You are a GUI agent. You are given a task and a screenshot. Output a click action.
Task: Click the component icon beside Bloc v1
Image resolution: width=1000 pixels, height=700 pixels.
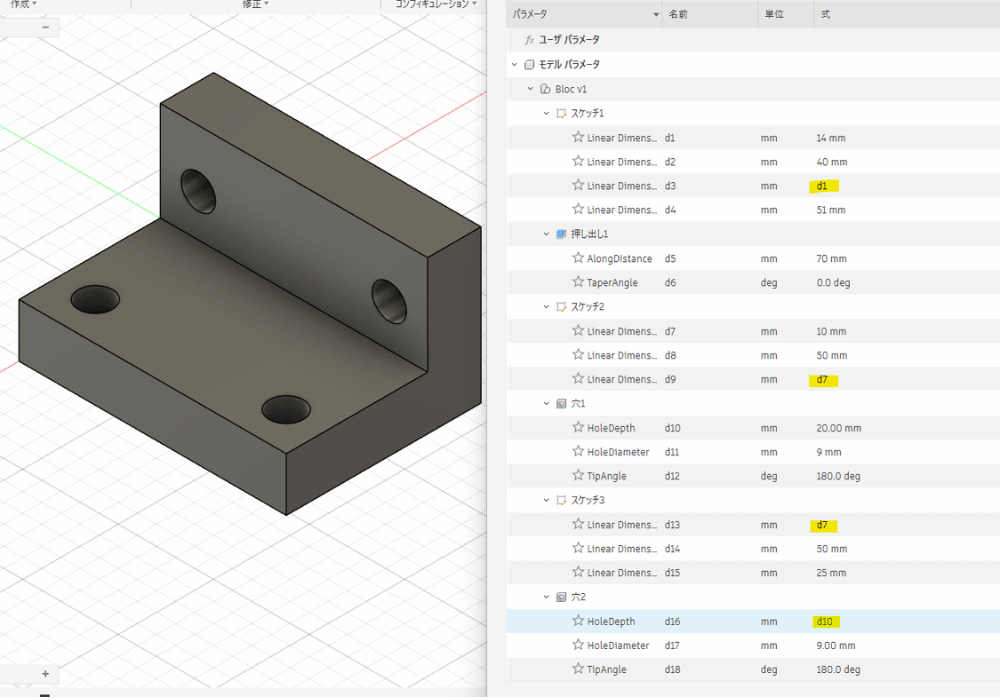click(x=545, y=89)
